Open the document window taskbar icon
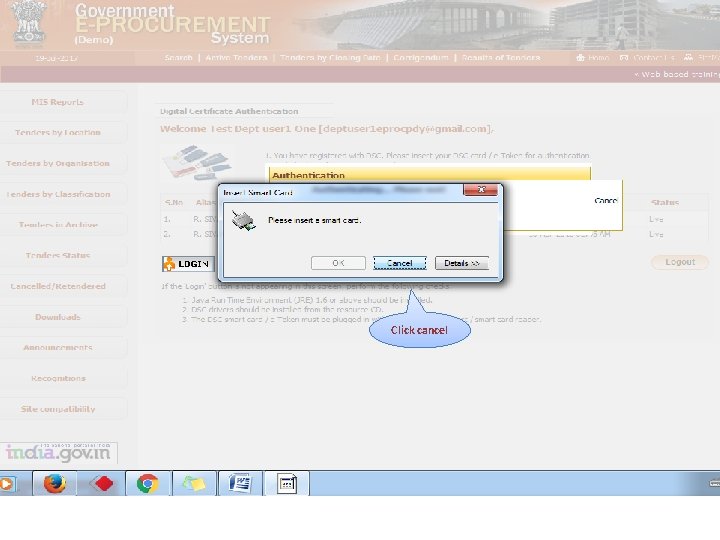Screen dimensions: 720x540 [287, 484]
